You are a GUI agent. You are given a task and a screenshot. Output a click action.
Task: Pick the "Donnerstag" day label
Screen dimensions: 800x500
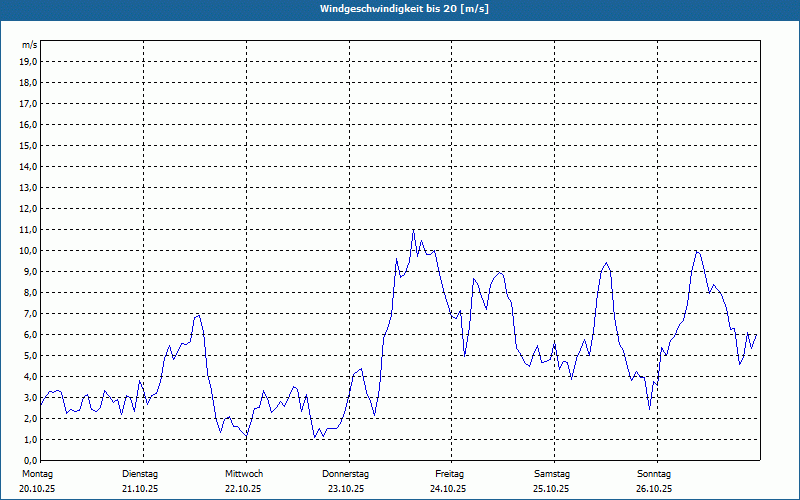point(346,473)
